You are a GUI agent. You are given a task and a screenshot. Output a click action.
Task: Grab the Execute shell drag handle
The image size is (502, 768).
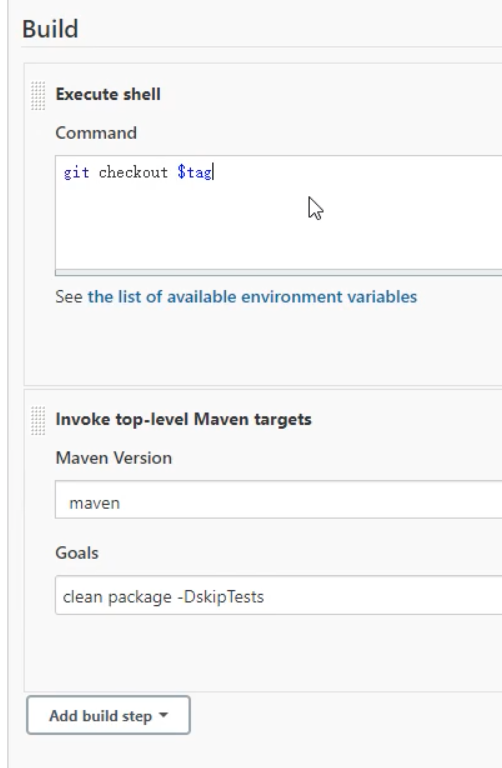coord(38,96)
